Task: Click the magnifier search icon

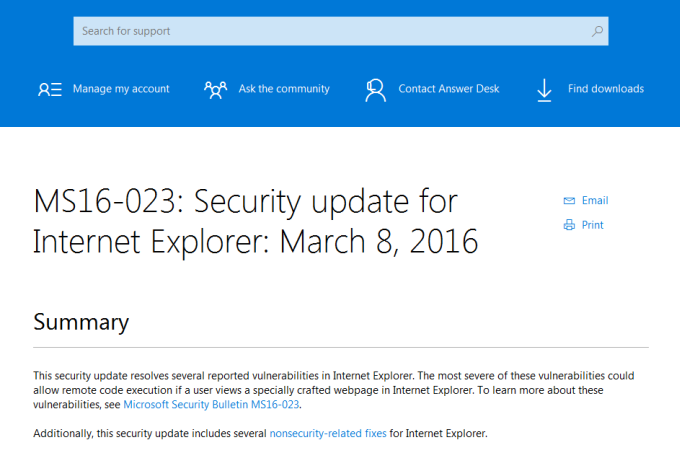Action: pyautogui.click(x=597, y=31)
